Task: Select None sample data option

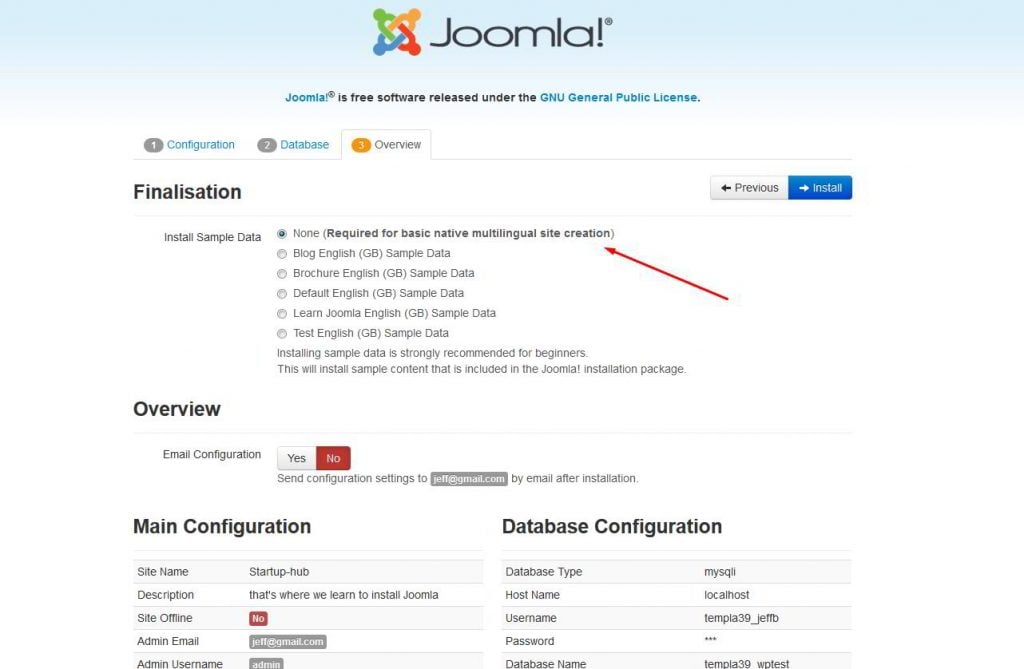Action: pos(282,233)
